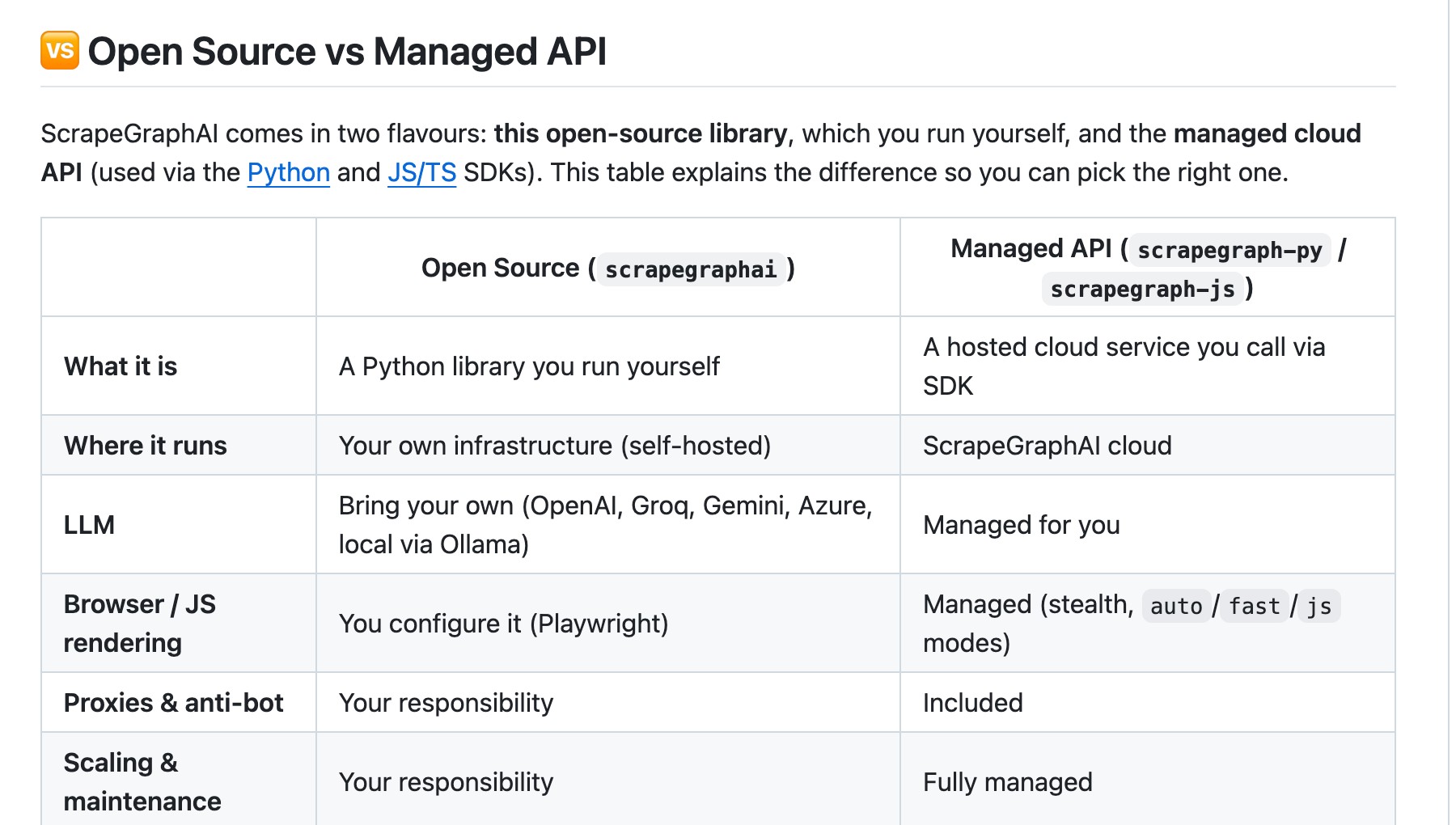The height and width of the screenshot is (825, 1456).
Task: Click "Your responsibility" in Scaling & maintenance row
Action: tap(447, 782)
